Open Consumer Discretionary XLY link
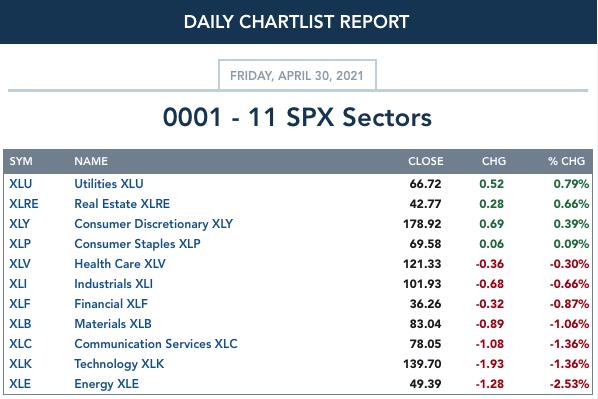Viewport: 598px width, 399px height. coord(153,224)
